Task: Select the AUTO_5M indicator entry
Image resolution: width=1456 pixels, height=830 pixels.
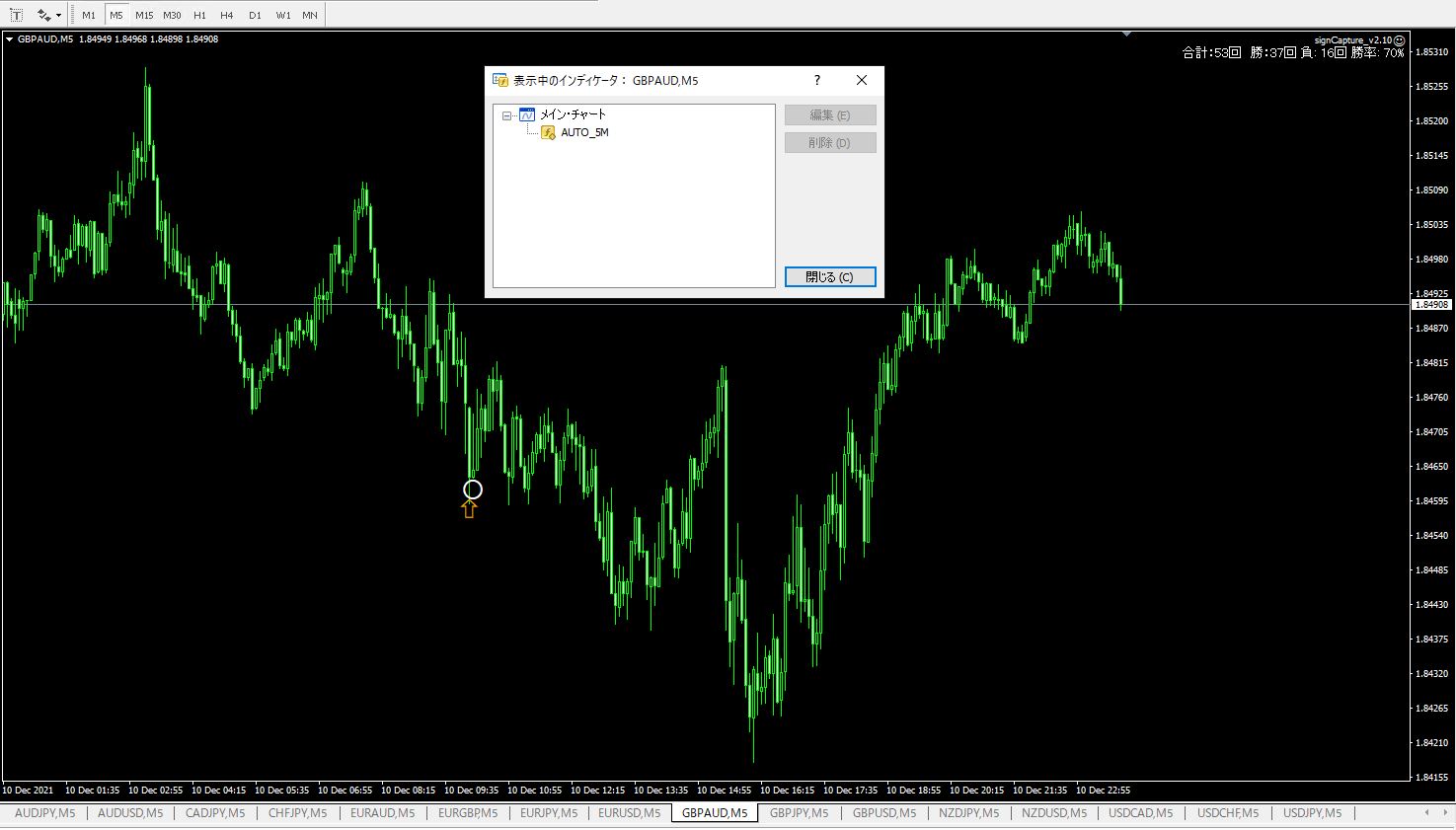Action: click(584, 132)
